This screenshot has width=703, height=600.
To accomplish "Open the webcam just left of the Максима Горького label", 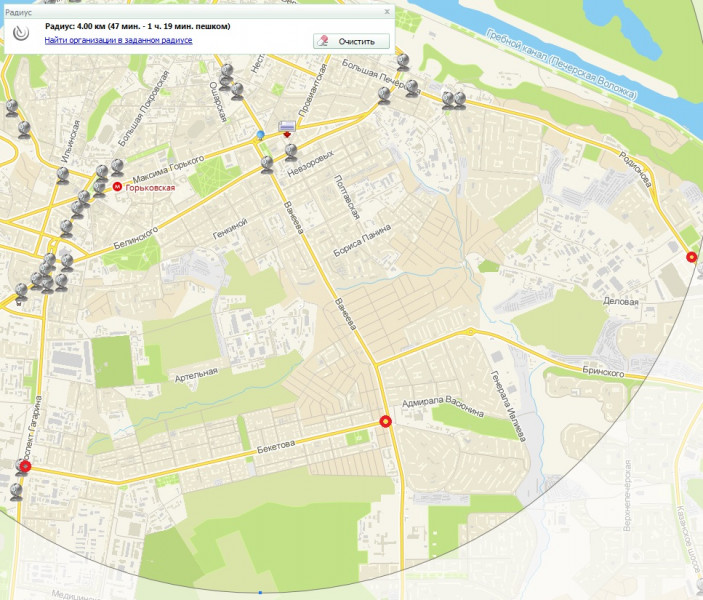I will (x=117, y=167).
